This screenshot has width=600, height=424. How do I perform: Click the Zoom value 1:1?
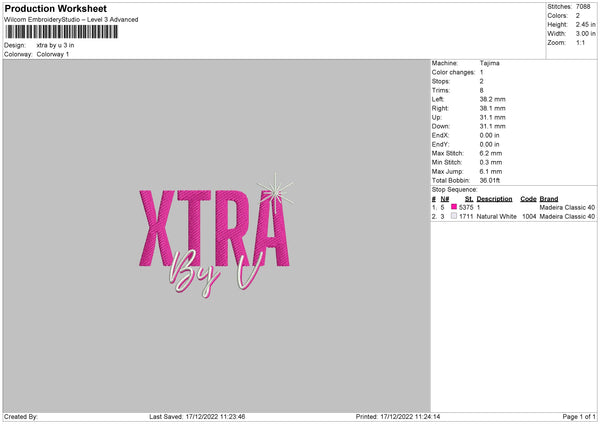pos(580,42)
